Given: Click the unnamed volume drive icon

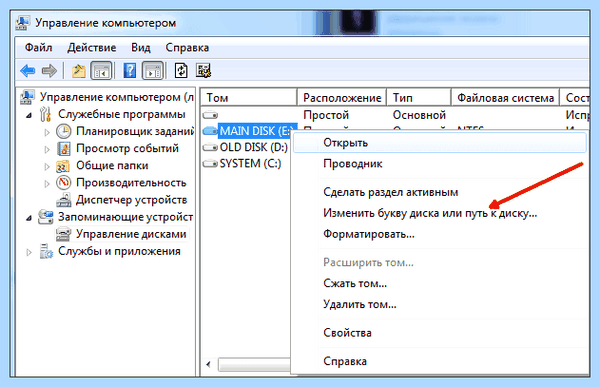Looking at the screenshot, I should point(210,115).
